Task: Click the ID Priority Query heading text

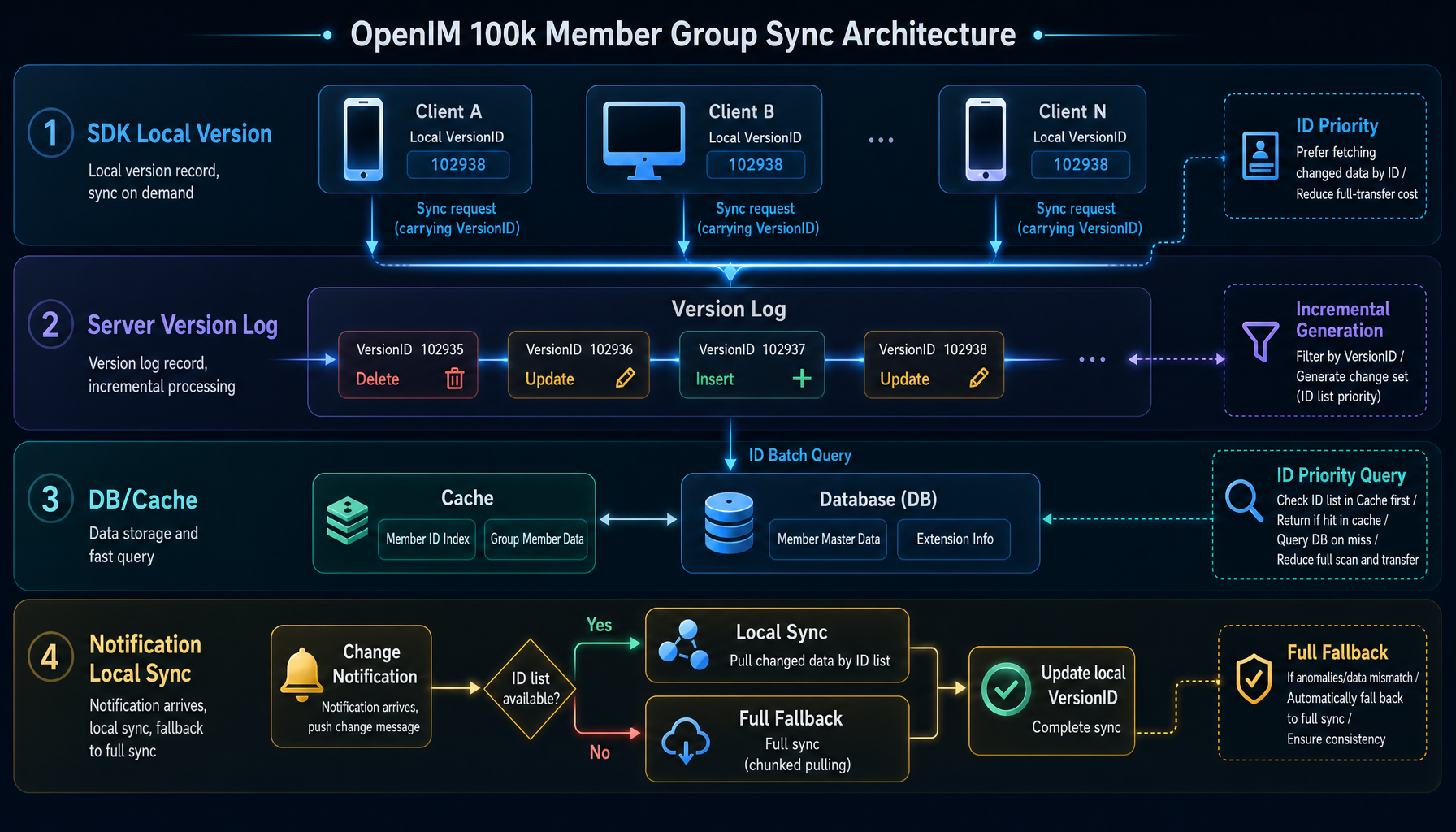Action: pyautogui.click(x=1341, y=475)
